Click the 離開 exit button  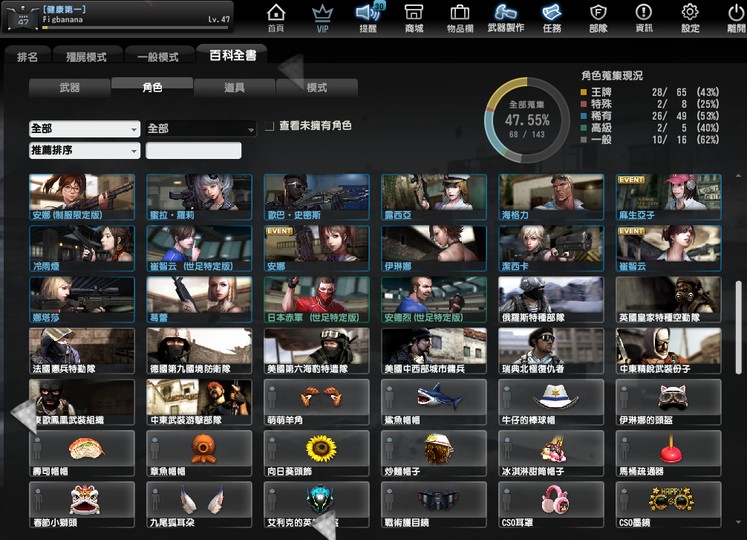tap(736, 18)
